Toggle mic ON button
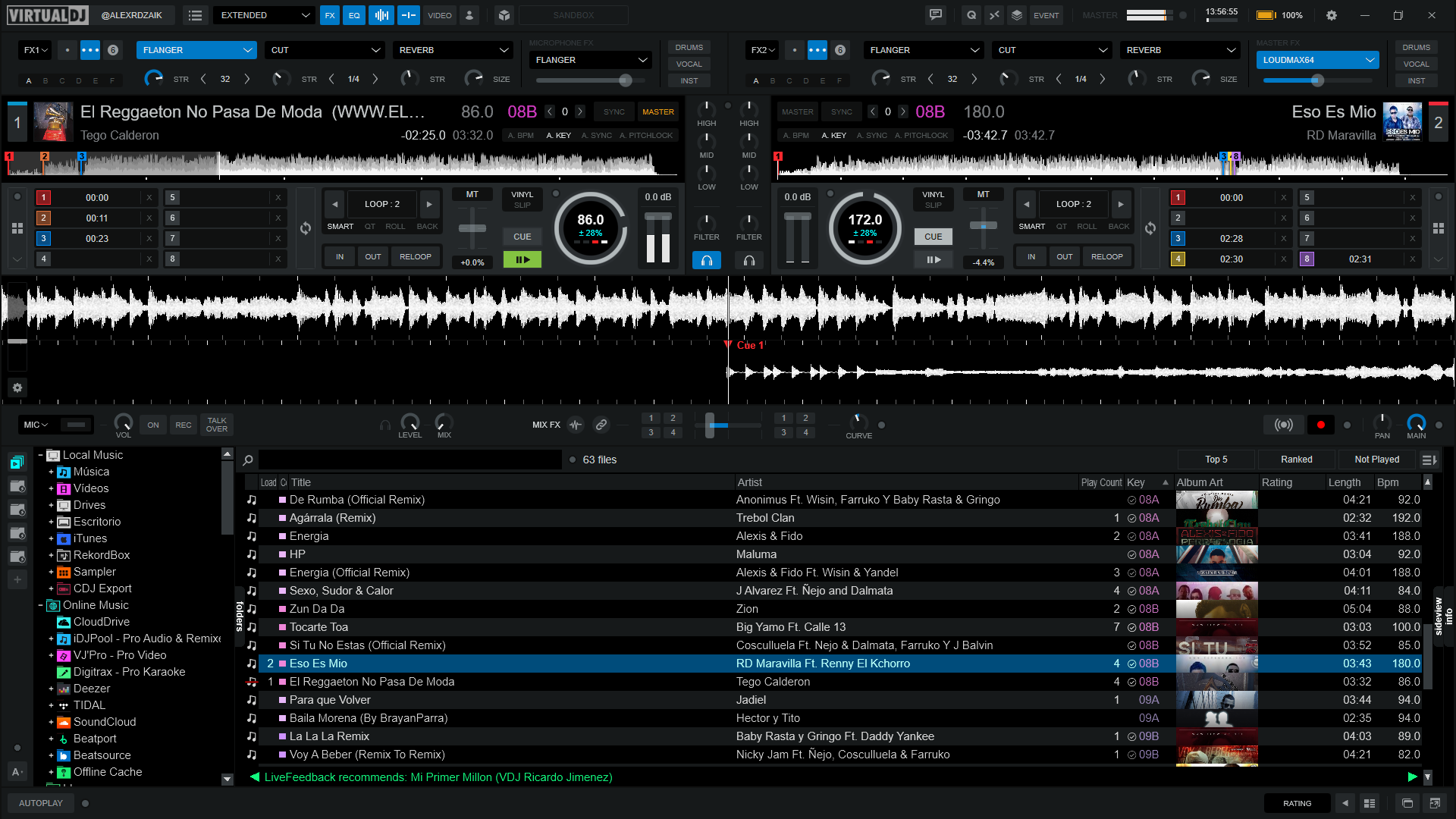The height and width of the screenshot is (819, 1456). [x=153, y=425]
